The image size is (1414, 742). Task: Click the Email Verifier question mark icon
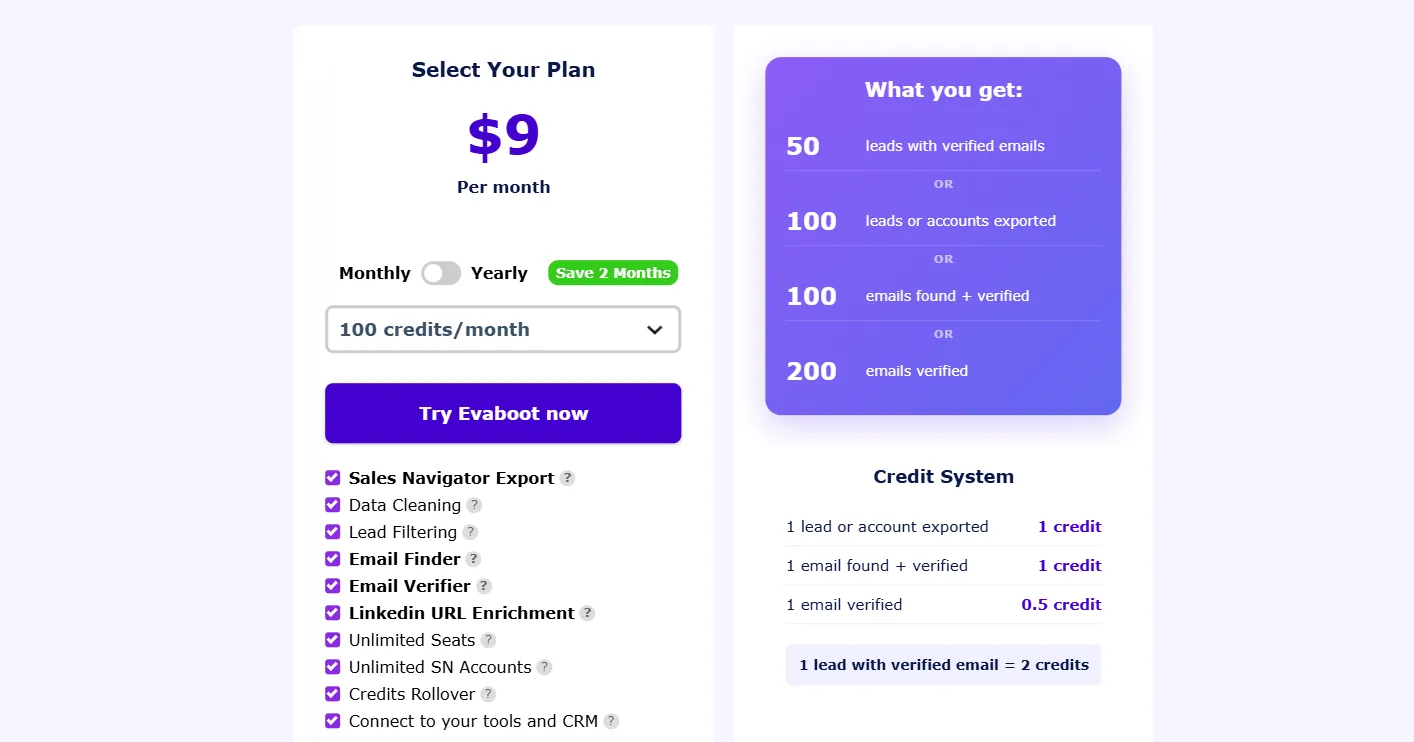[484, 586]
